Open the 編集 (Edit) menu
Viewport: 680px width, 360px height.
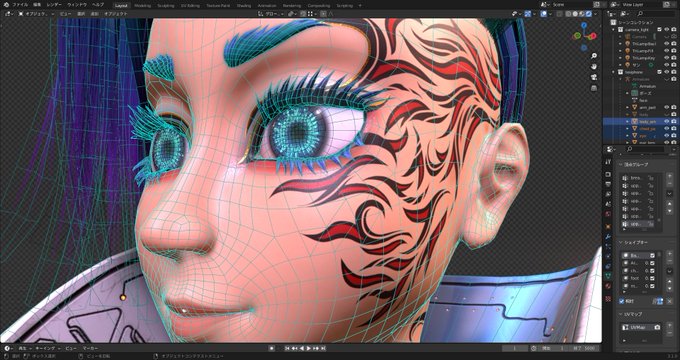pyautogui.click(x=37, y=5)
